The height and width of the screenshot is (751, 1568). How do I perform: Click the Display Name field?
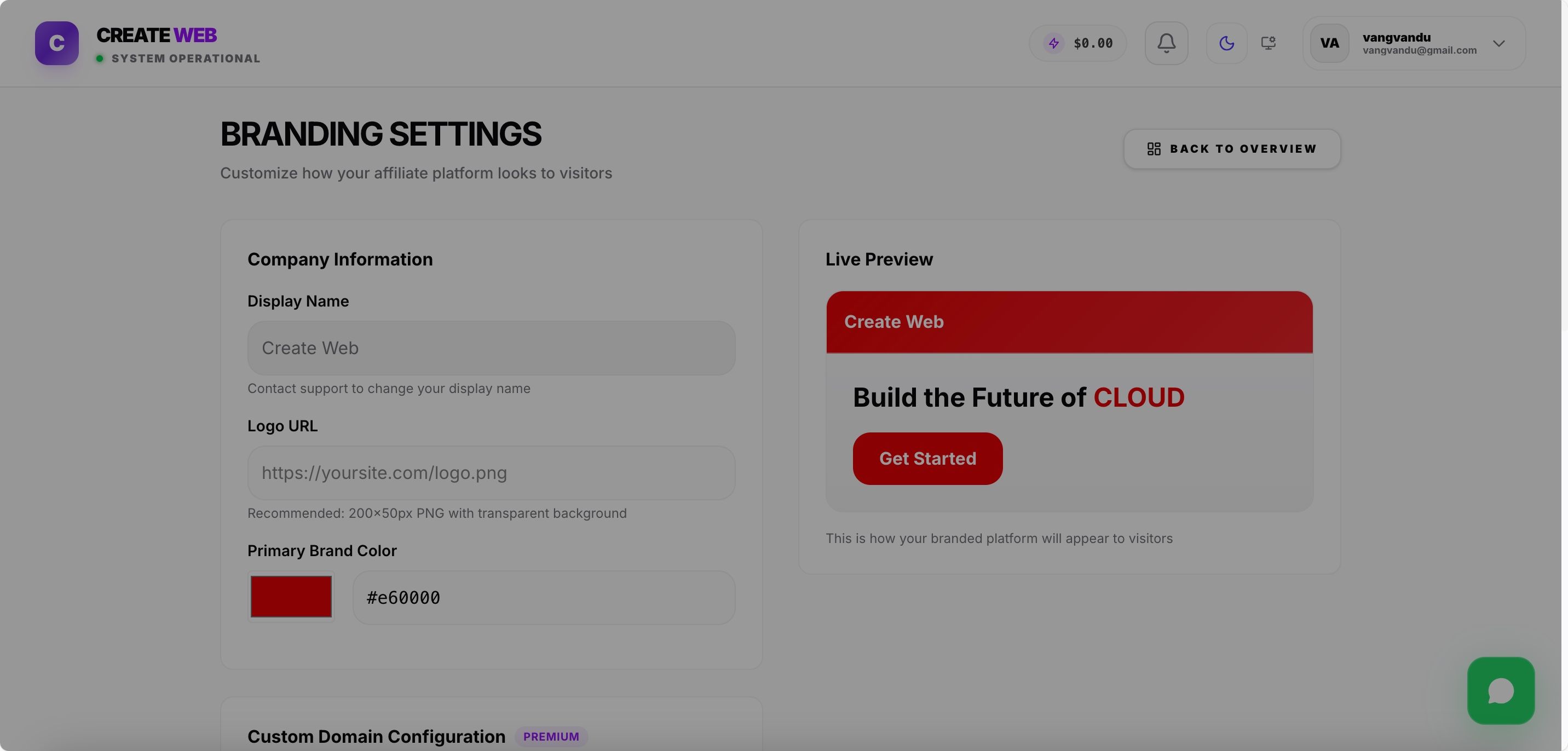pos(491,348)
